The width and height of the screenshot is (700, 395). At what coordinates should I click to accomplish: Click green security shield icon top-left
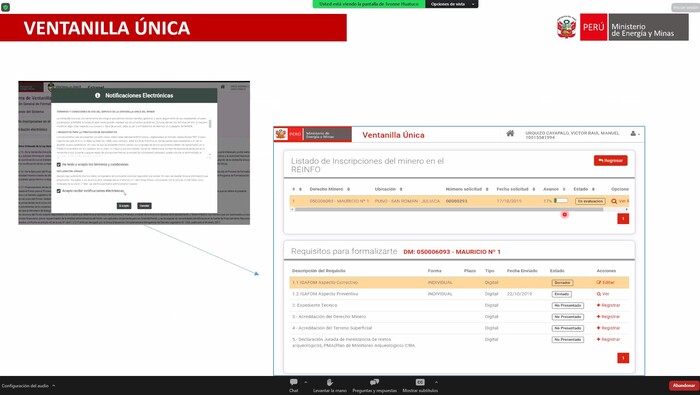tap(5, 8)
